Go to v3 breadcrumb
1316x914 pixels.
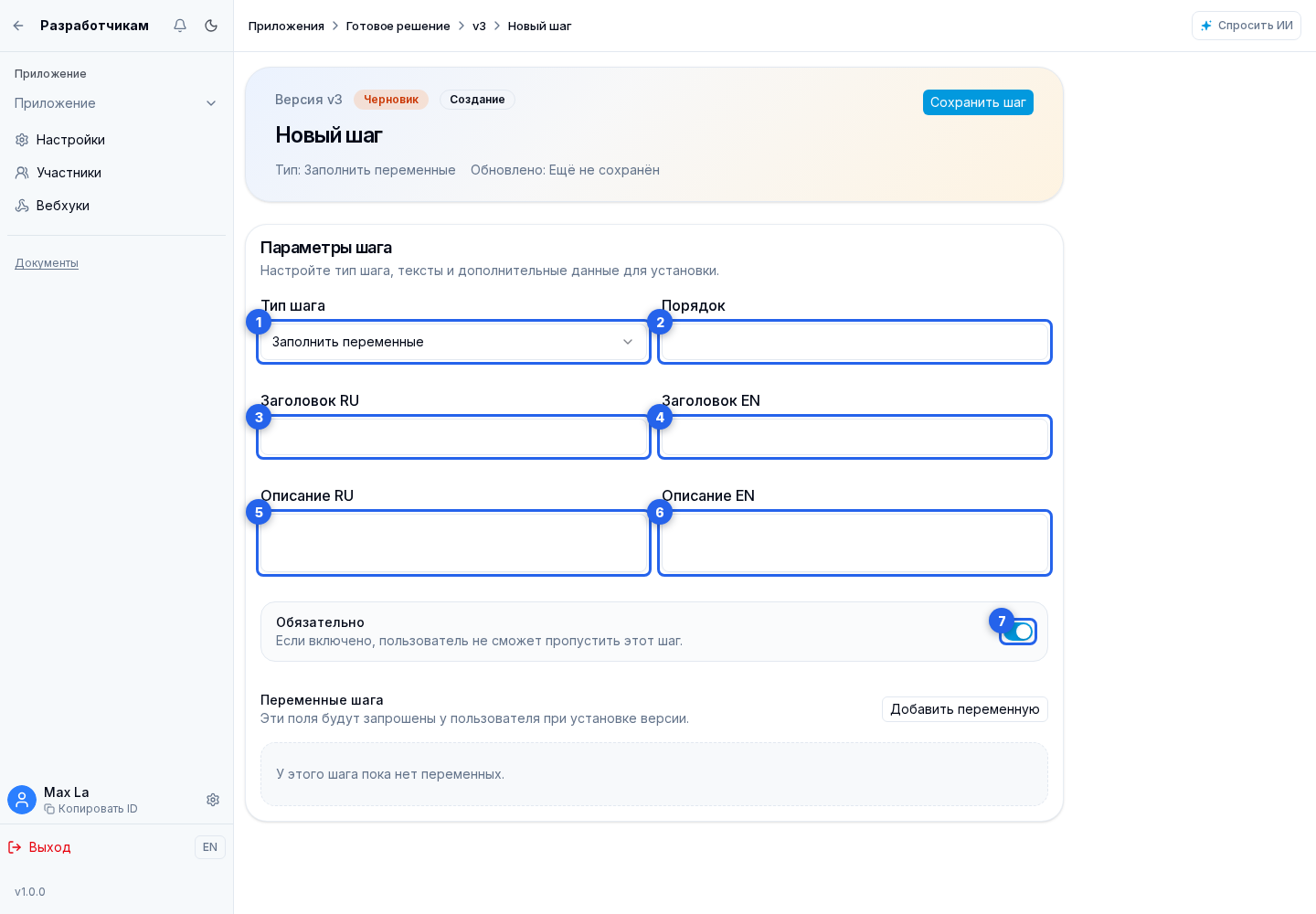tap(479, 26)
